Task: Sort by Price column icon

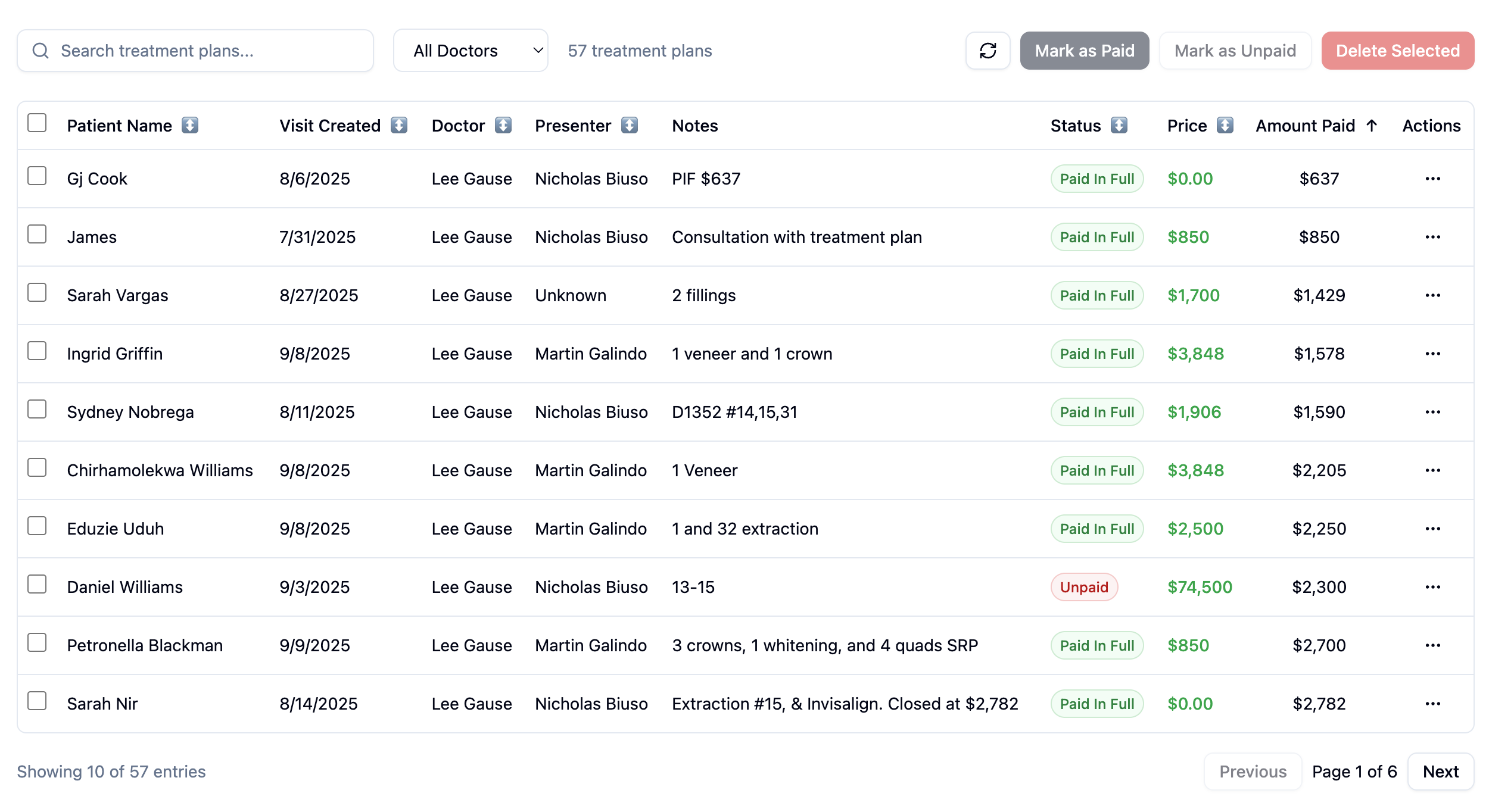Action: coord(1225,126)
